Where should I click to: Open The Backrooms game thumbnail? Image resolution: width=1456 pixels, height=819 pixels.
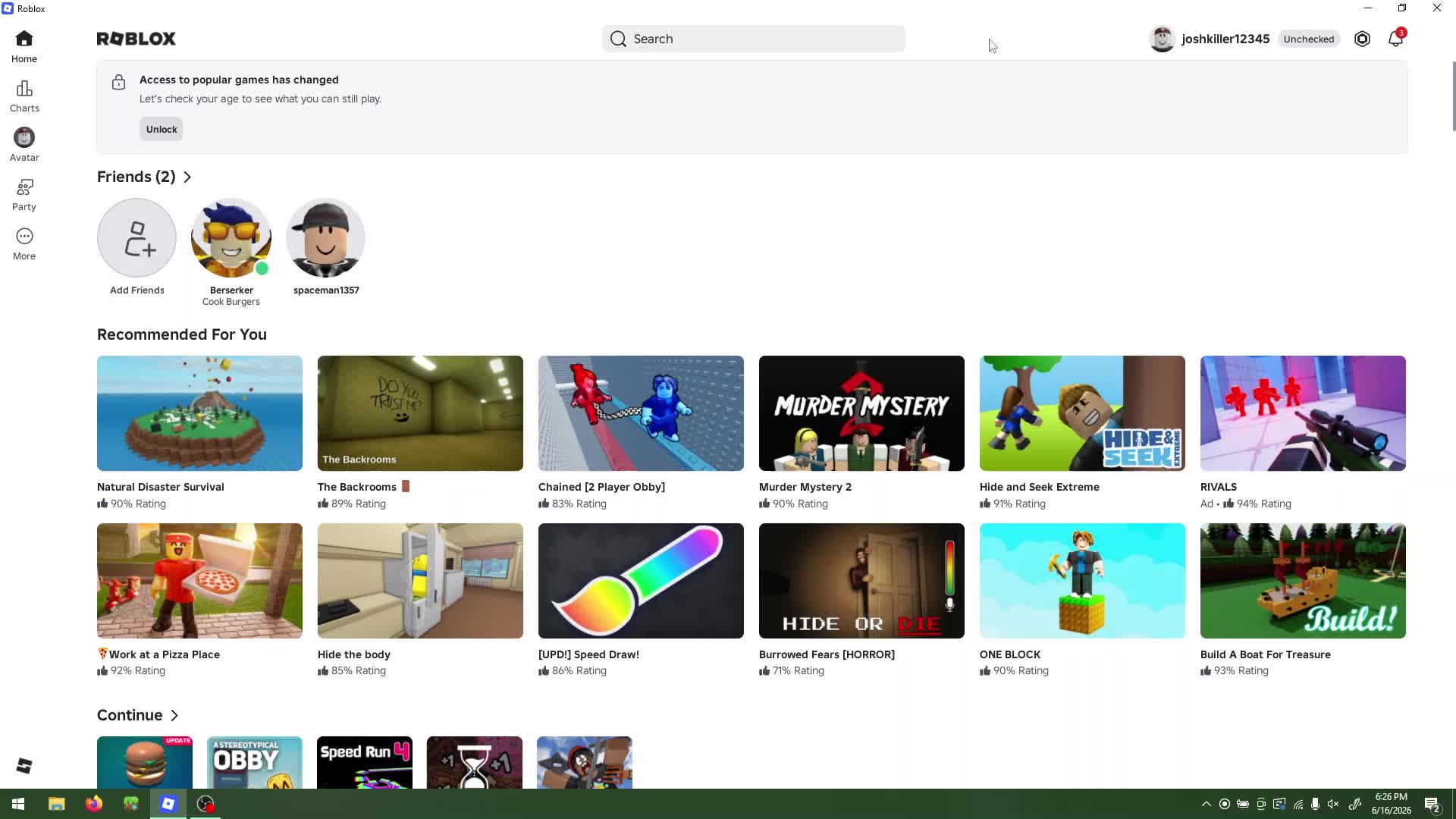click(x=420, y=413)
